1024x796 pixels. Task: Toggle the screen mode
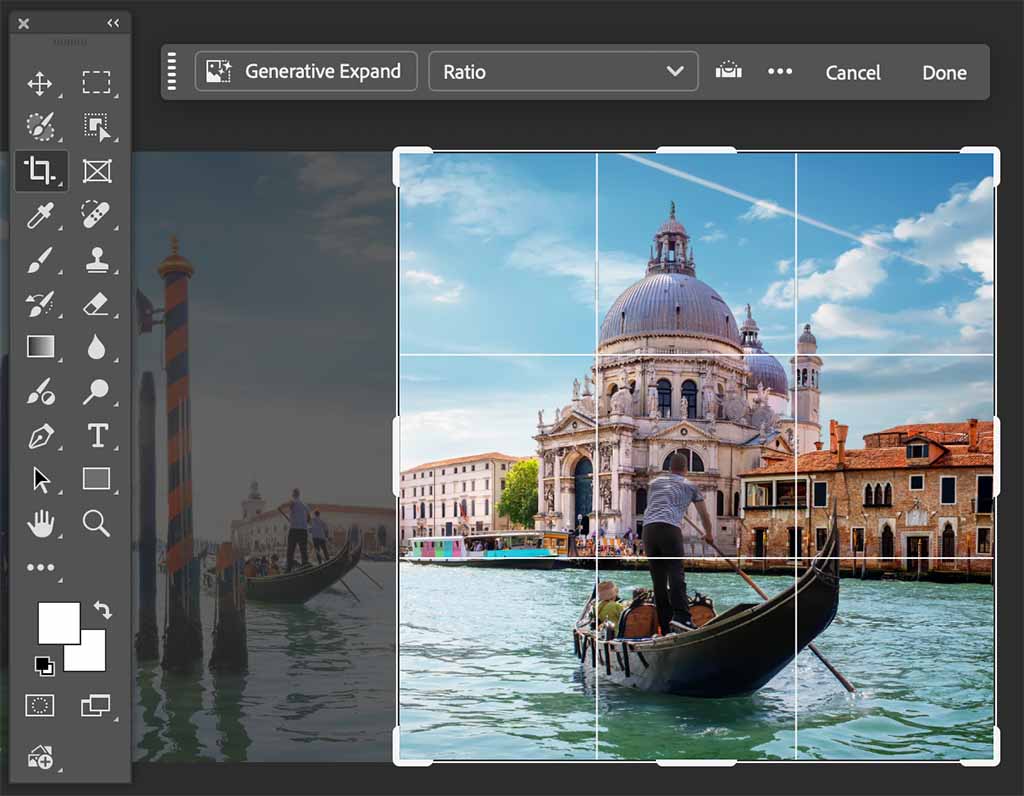97,705
